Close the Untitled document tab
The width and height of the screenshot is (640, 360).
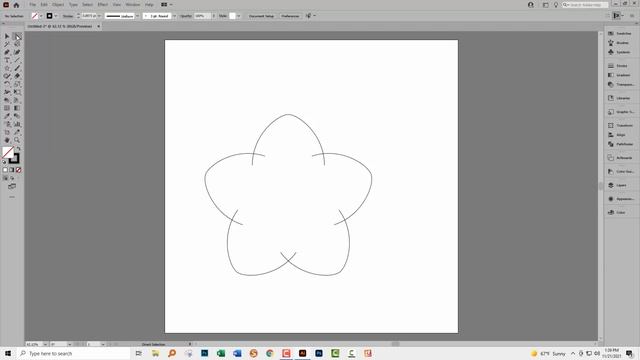[98, 26]
